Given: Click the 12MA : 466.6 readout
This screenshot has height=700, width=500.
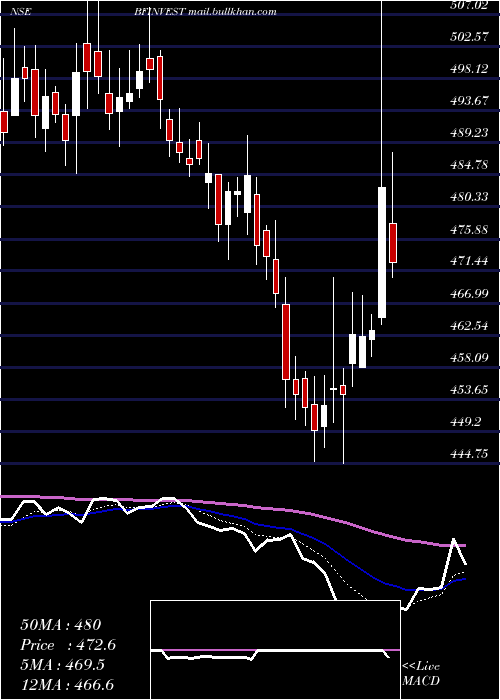Looking at the screenshot, I should tap(67, 685).
